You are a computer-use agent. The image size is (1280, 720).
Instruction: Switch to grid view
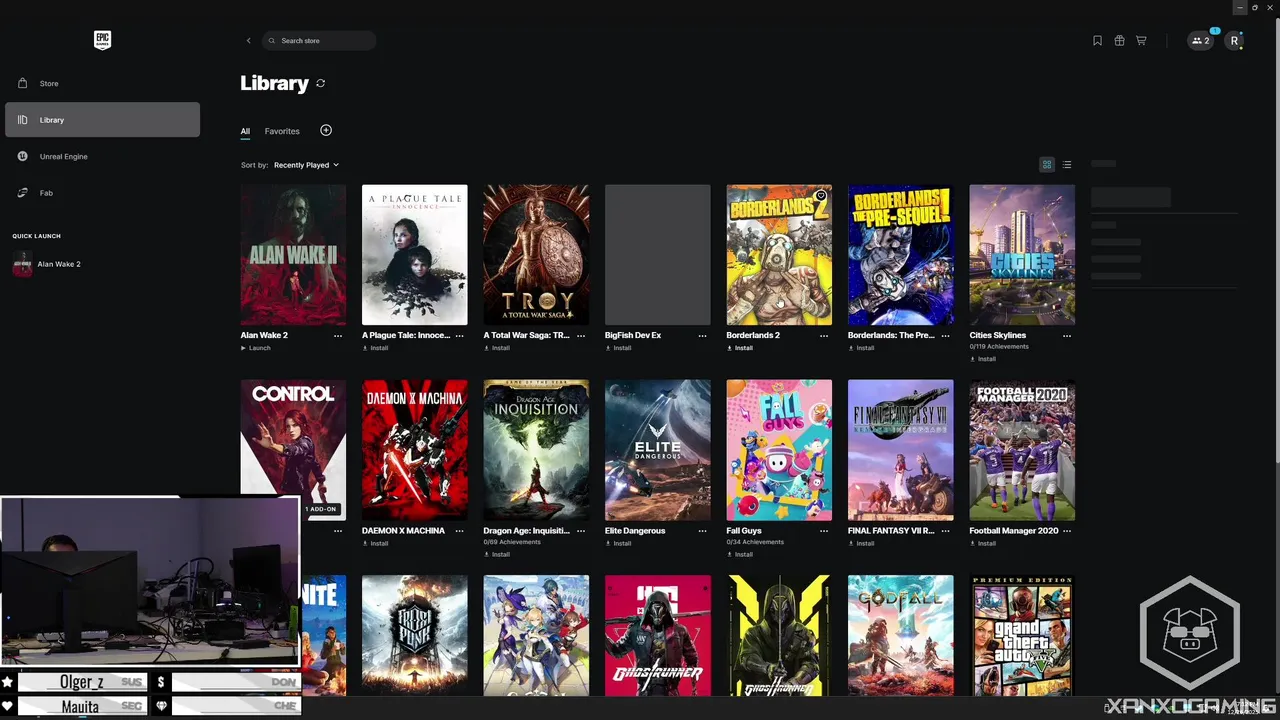1047,165
